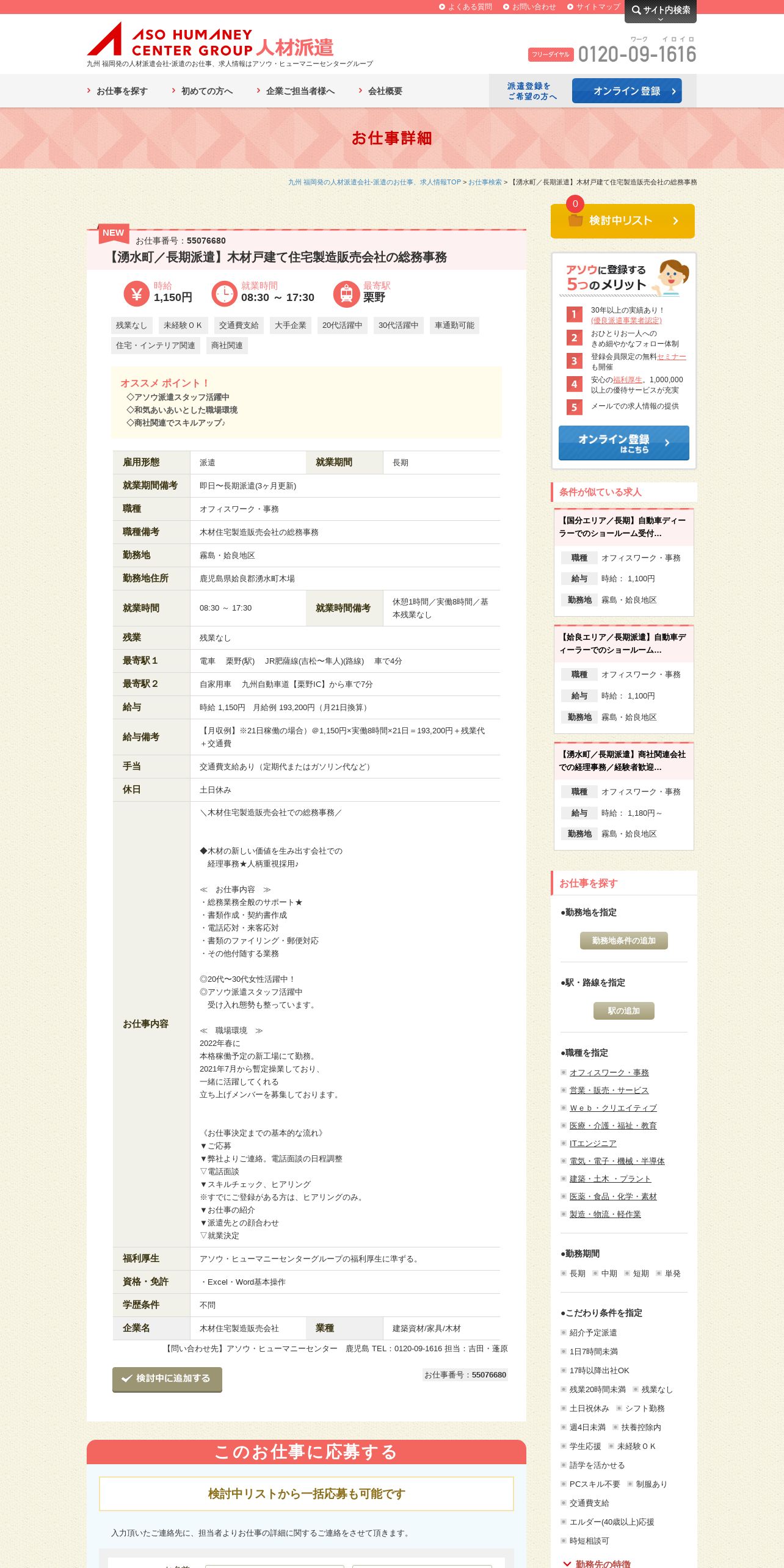Toggle シフト勤務 condition

641,1409
